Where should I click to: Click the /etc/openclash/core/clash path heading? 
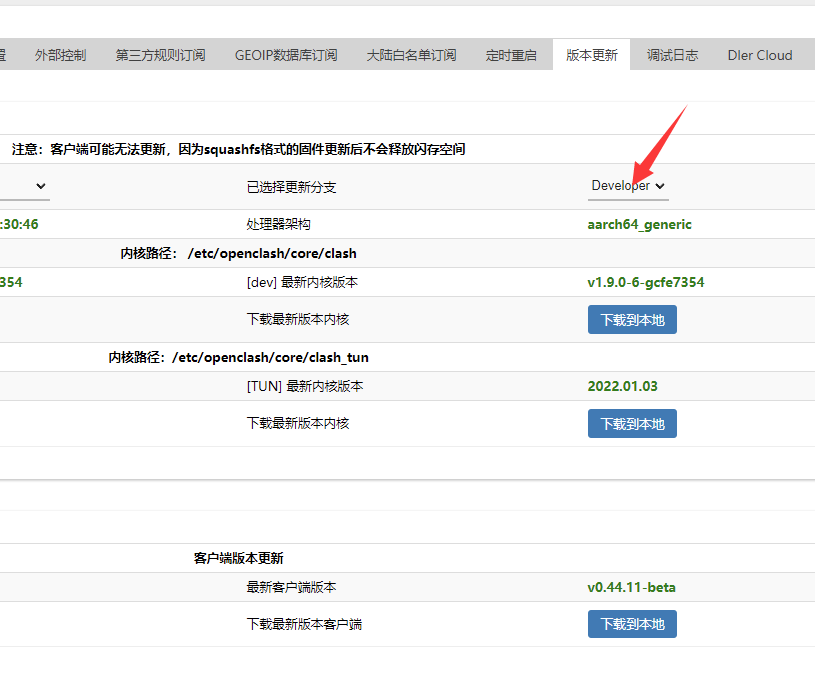pos(239,254)
